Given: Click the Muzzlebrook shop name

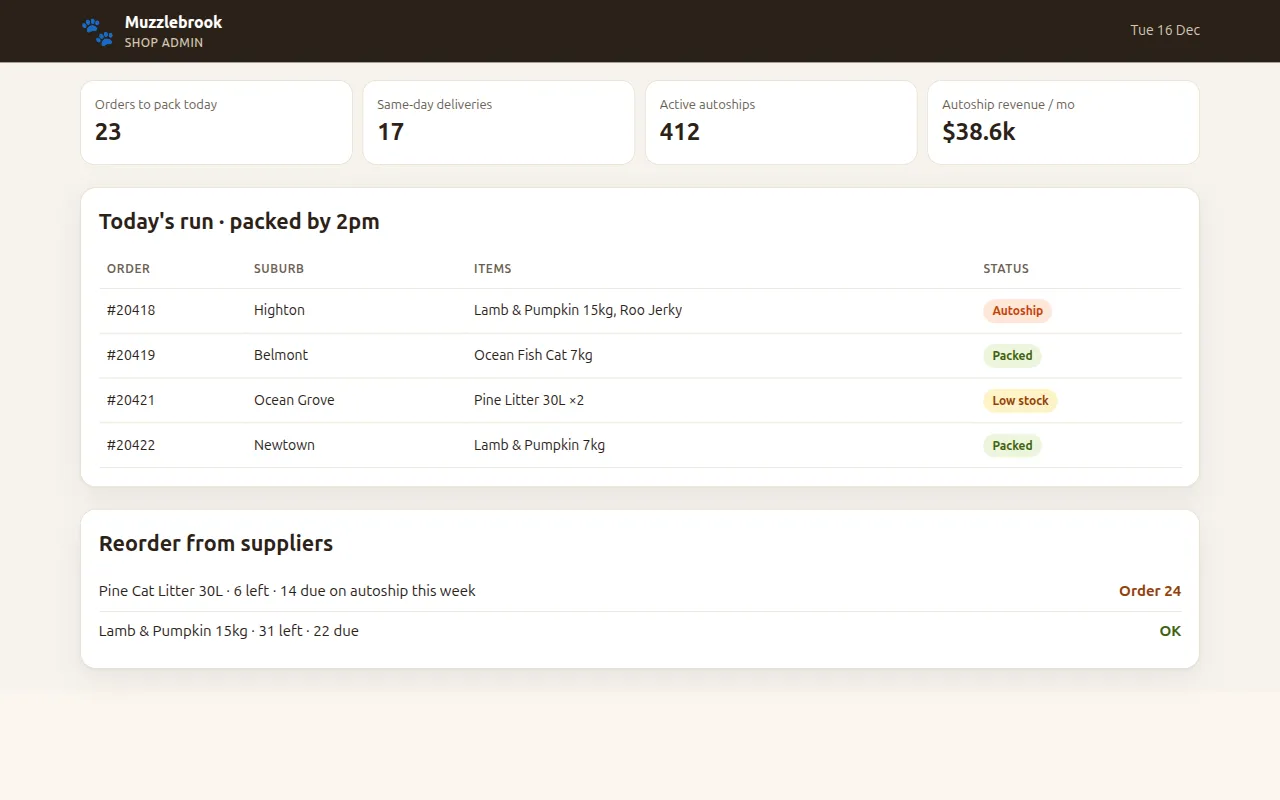Looking at the screenshot, I should pyautogui.click(x=174, y=22).
